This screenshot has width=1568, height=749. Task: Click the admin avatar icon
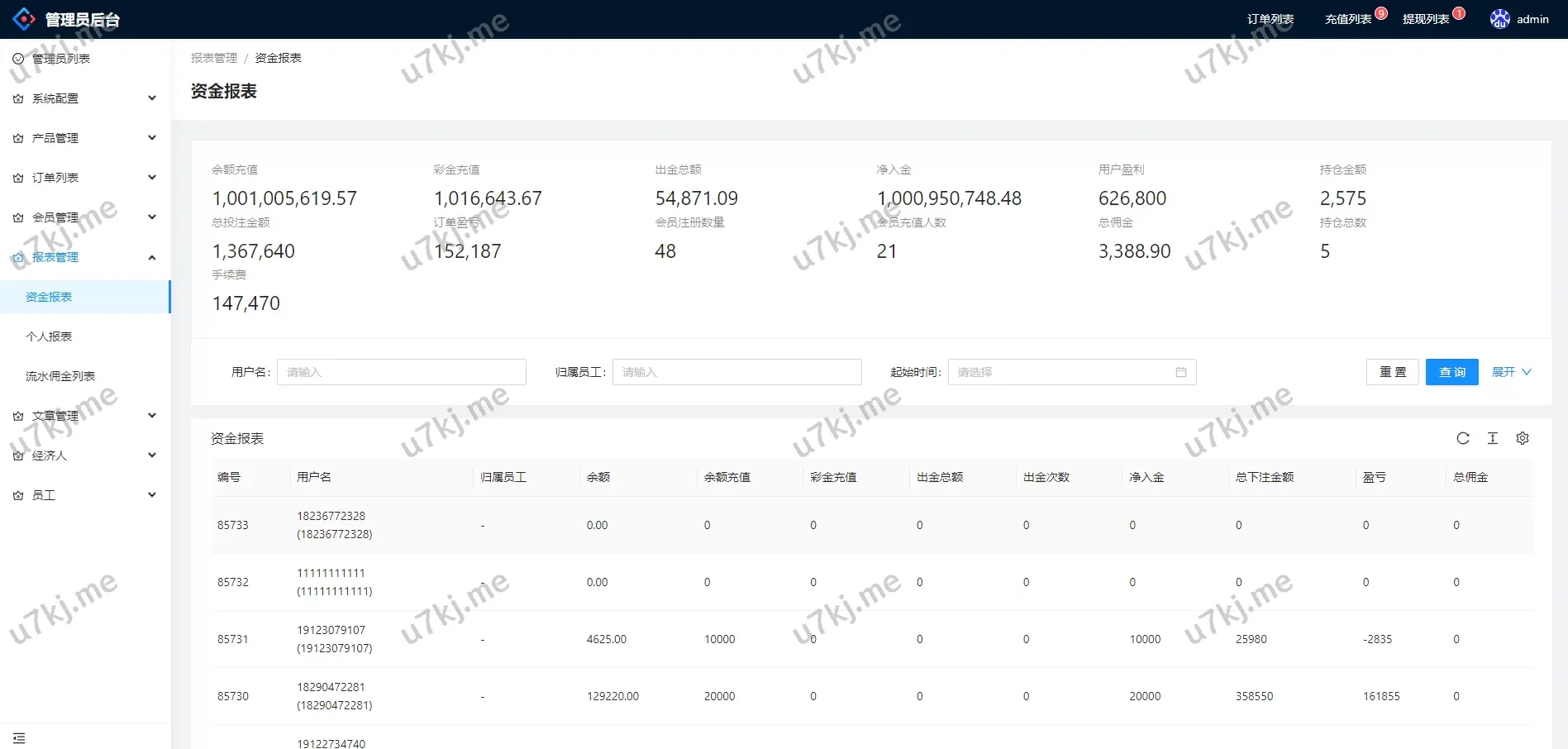tap(1499, 19)
